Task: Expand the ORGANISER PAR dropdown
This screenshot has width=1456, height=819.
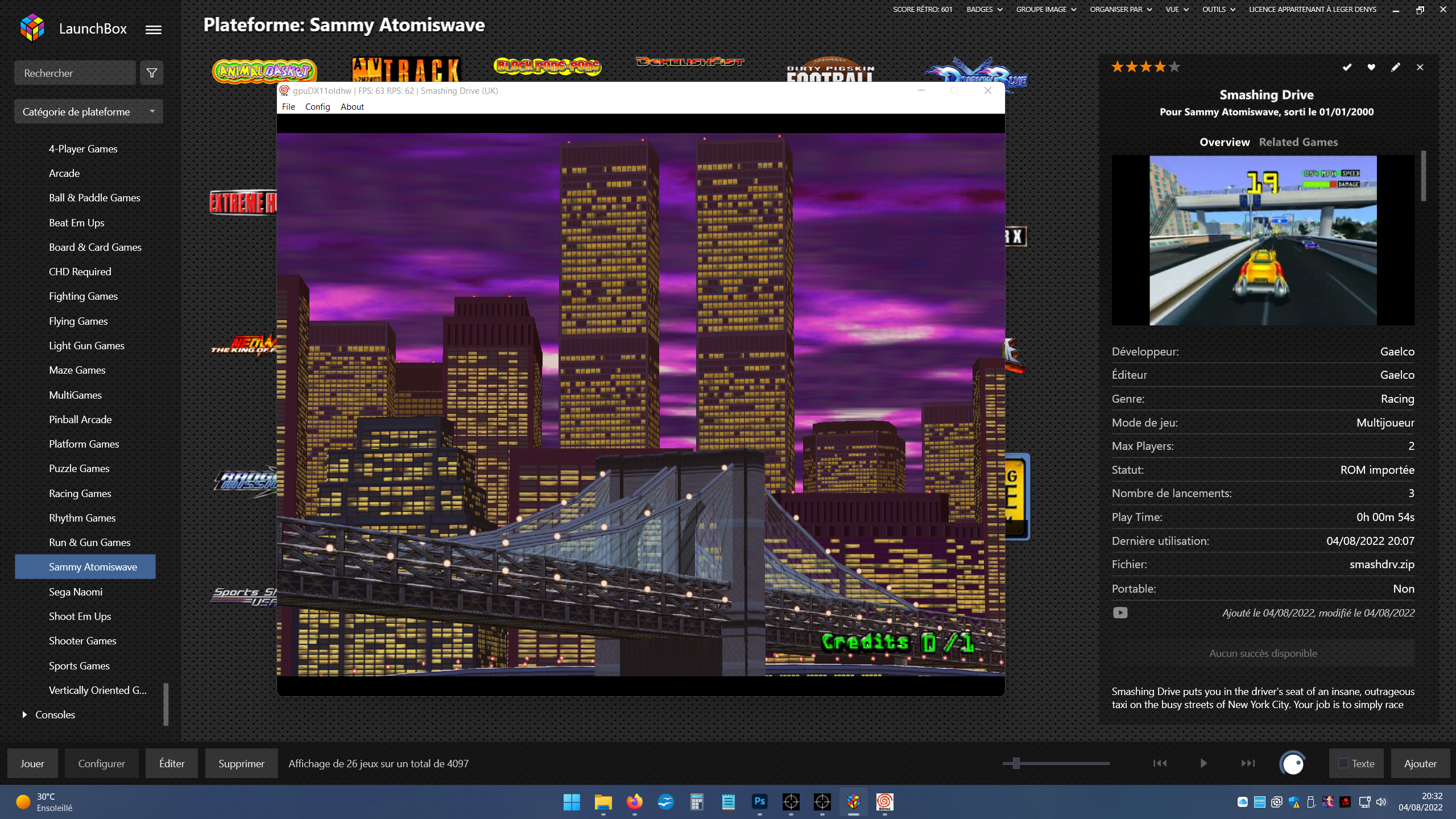Action: point(1120,9)
